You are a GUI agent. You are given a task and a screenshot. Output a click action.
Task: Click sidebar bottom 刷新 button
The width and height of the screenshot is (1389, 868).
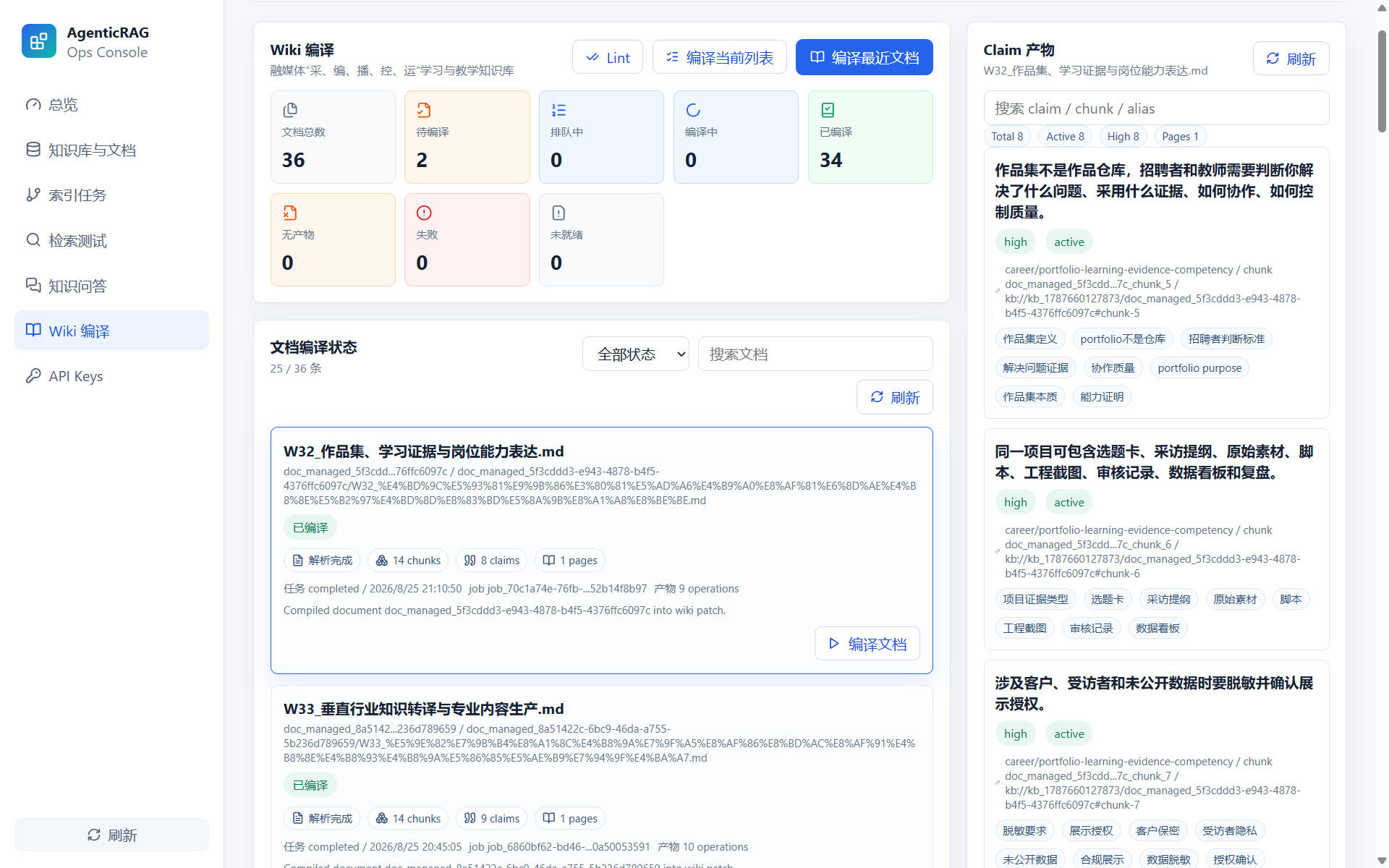[111, 835]
